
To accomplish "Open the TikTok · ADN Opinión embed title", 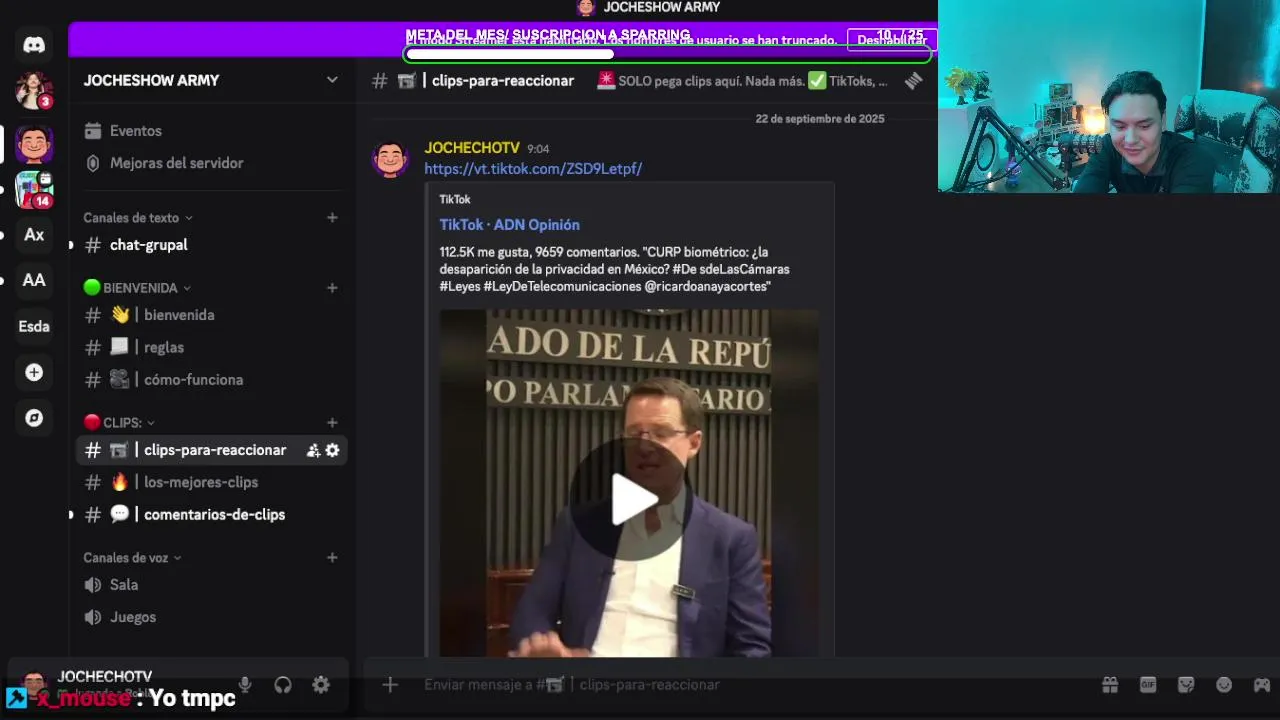I will [509, 225].
